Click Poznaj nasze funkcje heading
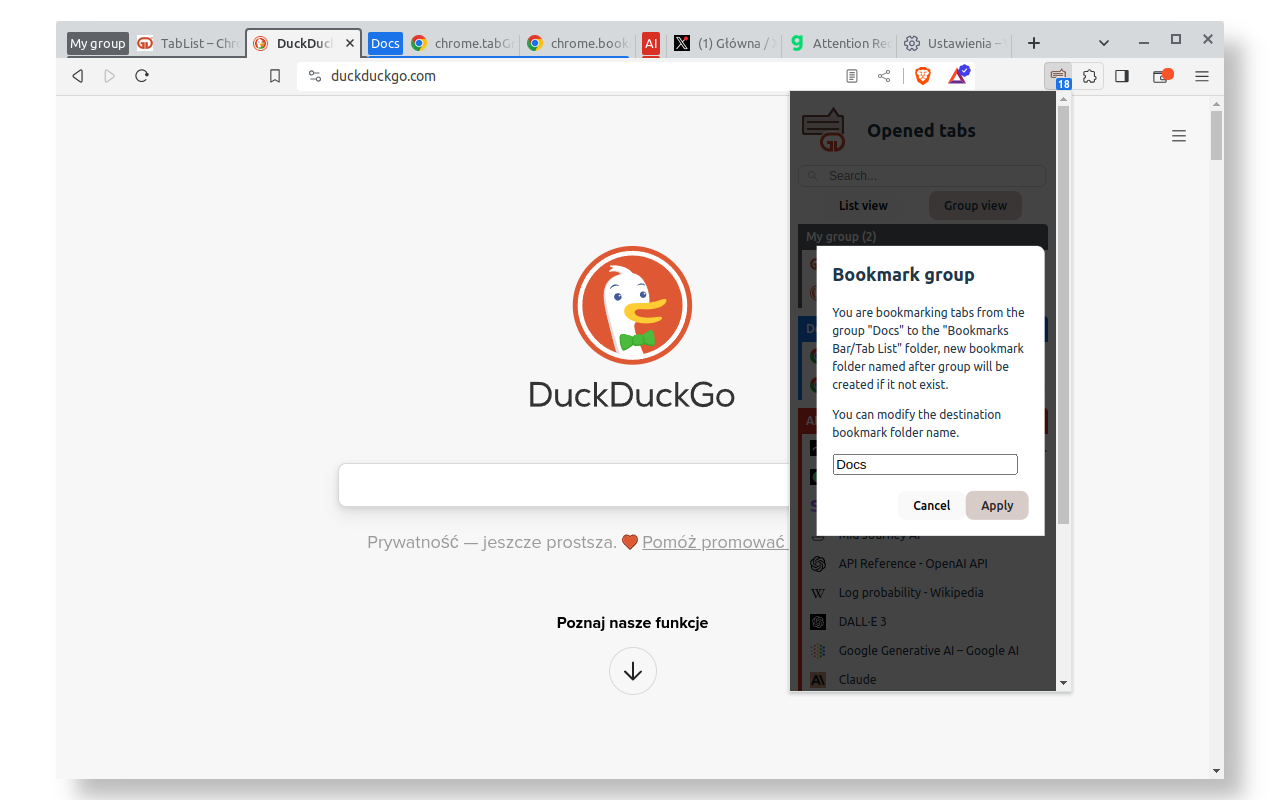Viewport: 1280px width, 800px height. tap(632, 622)
